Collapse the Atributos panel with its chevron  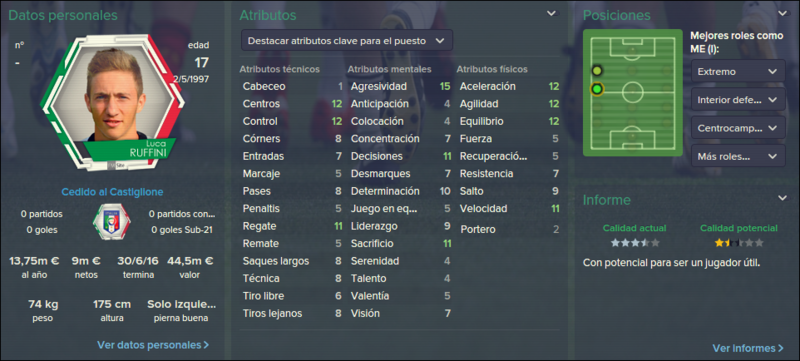[x=552, y=13]
